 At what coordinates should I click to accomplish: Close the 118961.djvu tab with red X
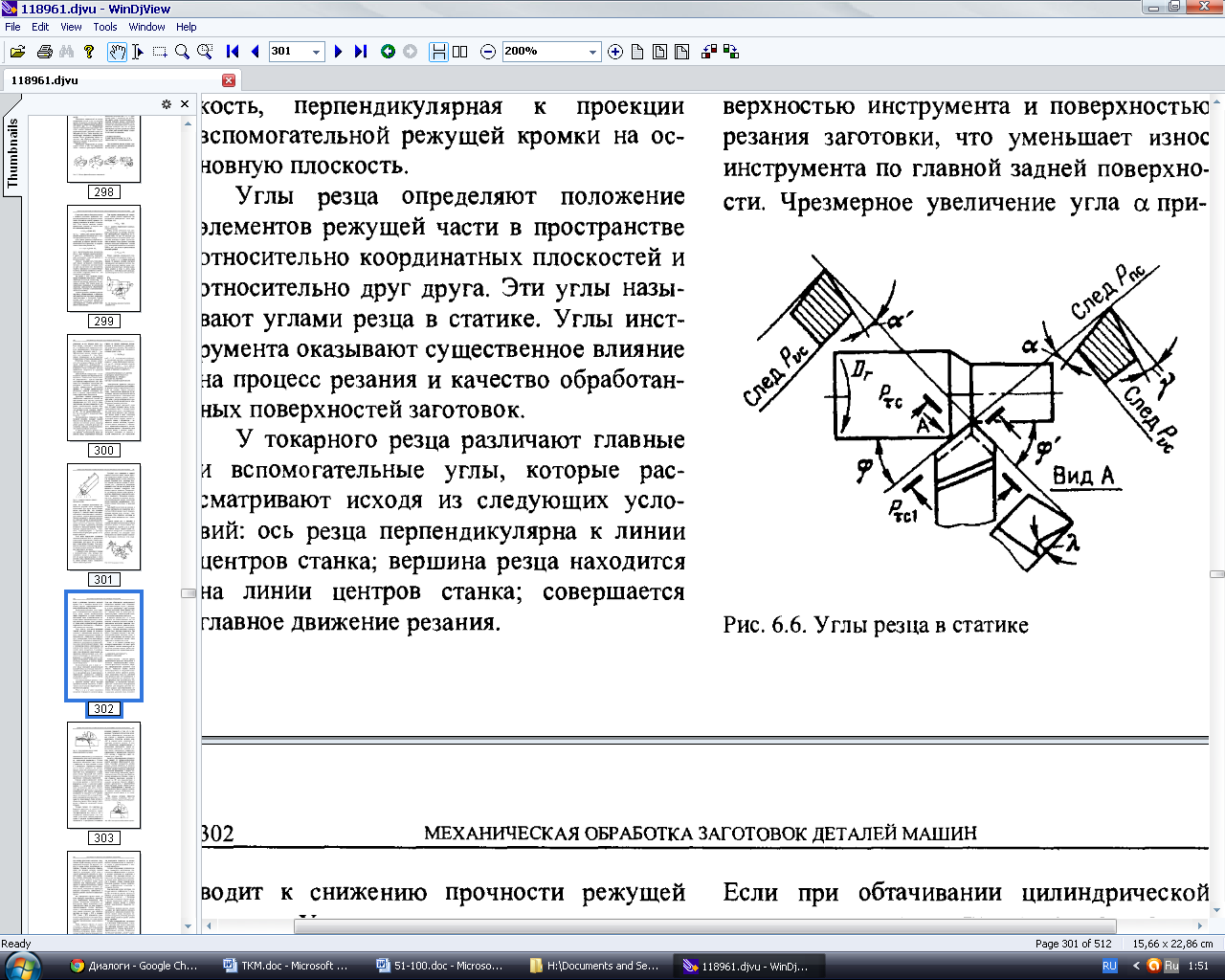click(229, 80)
